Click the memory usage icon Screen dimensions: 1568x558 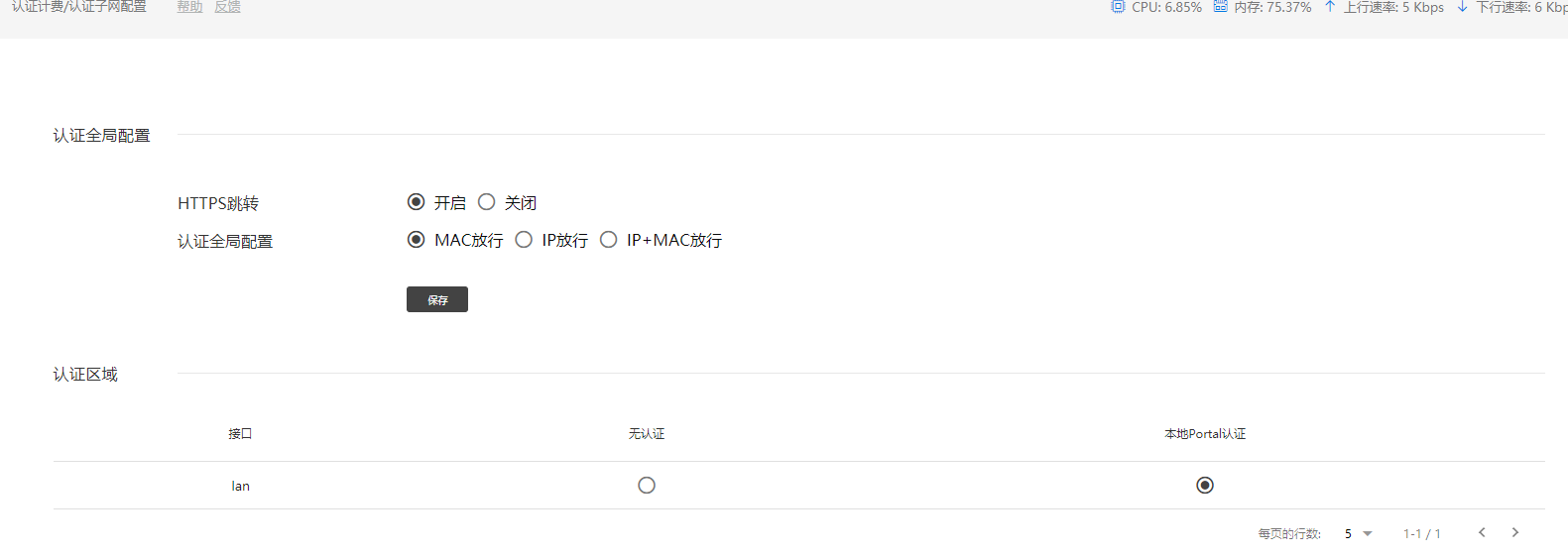point(1220,6)
